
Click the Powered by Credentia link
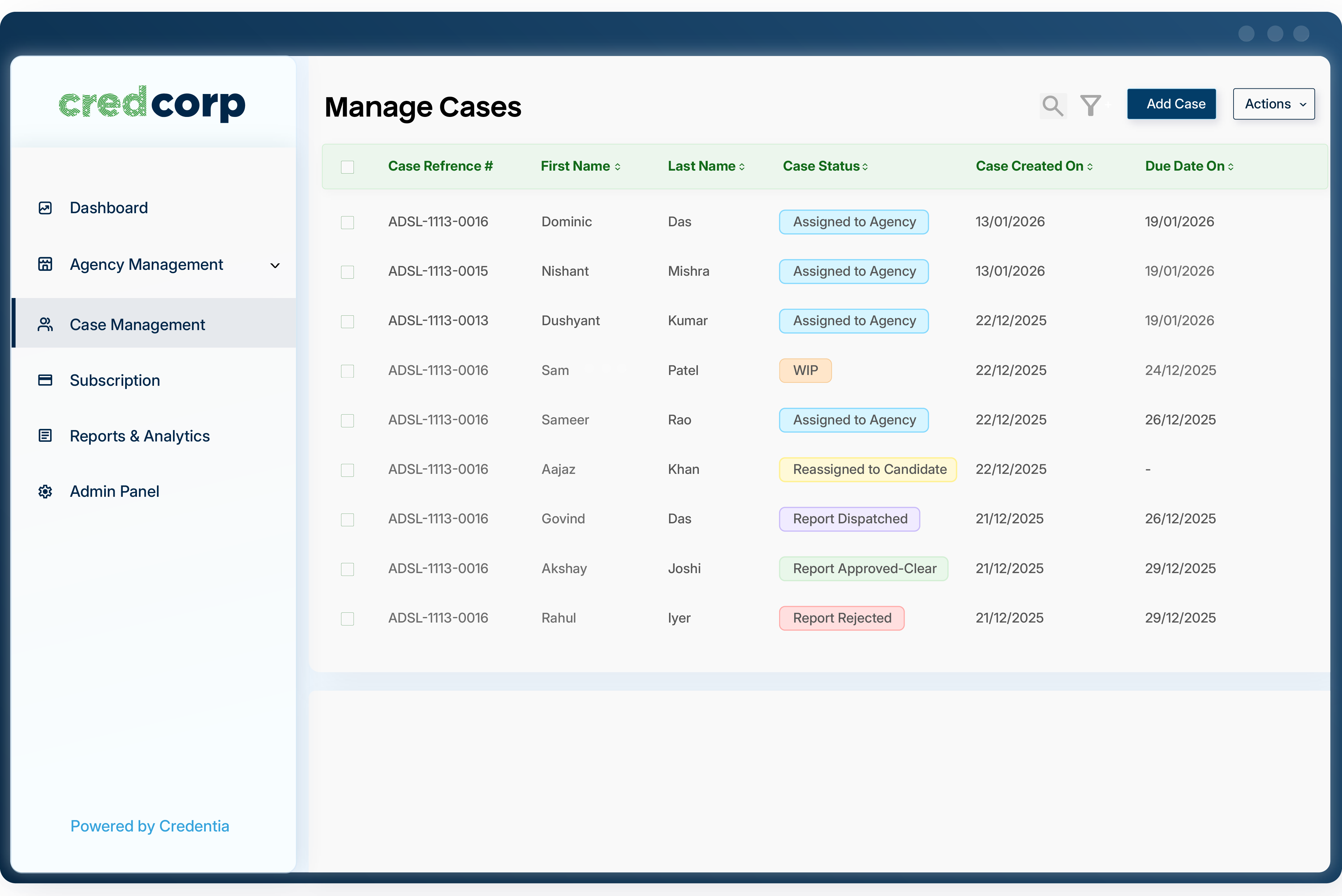pyautogui.click(x=149, y=826)
